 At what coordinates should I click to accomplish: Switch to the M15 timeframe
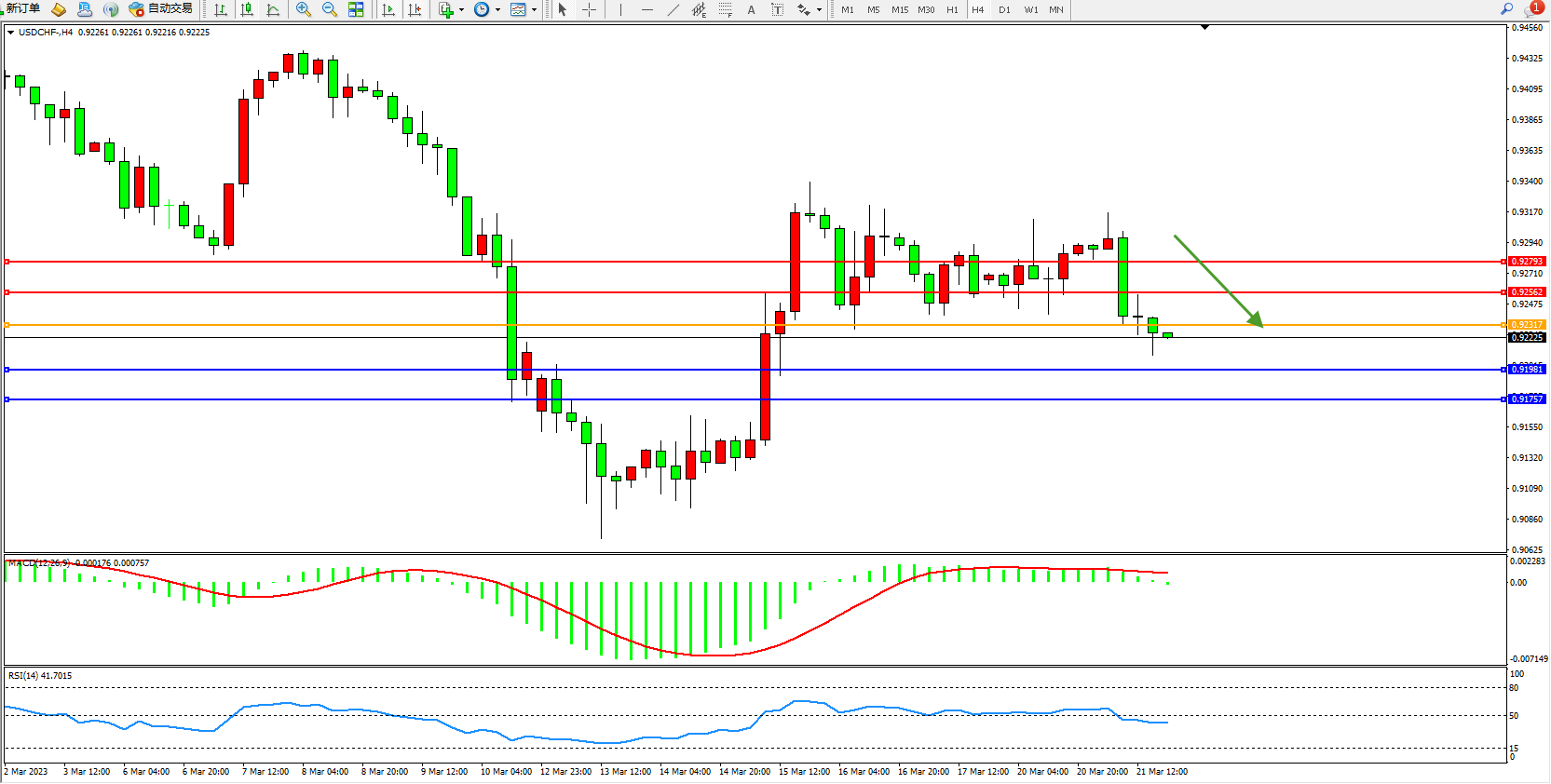(x=899, y=9)
